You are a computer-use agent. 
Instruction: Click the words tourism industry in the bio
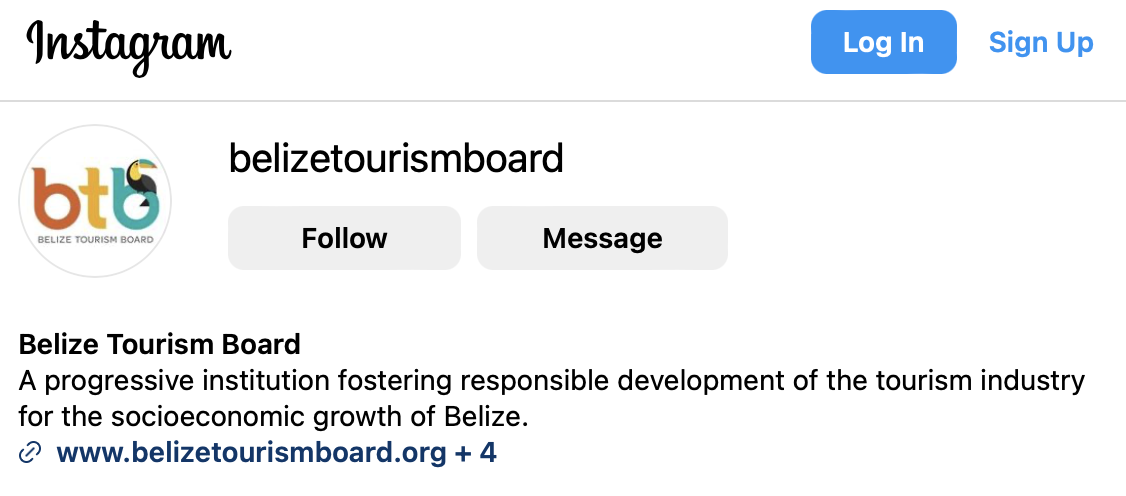(978, 380)
